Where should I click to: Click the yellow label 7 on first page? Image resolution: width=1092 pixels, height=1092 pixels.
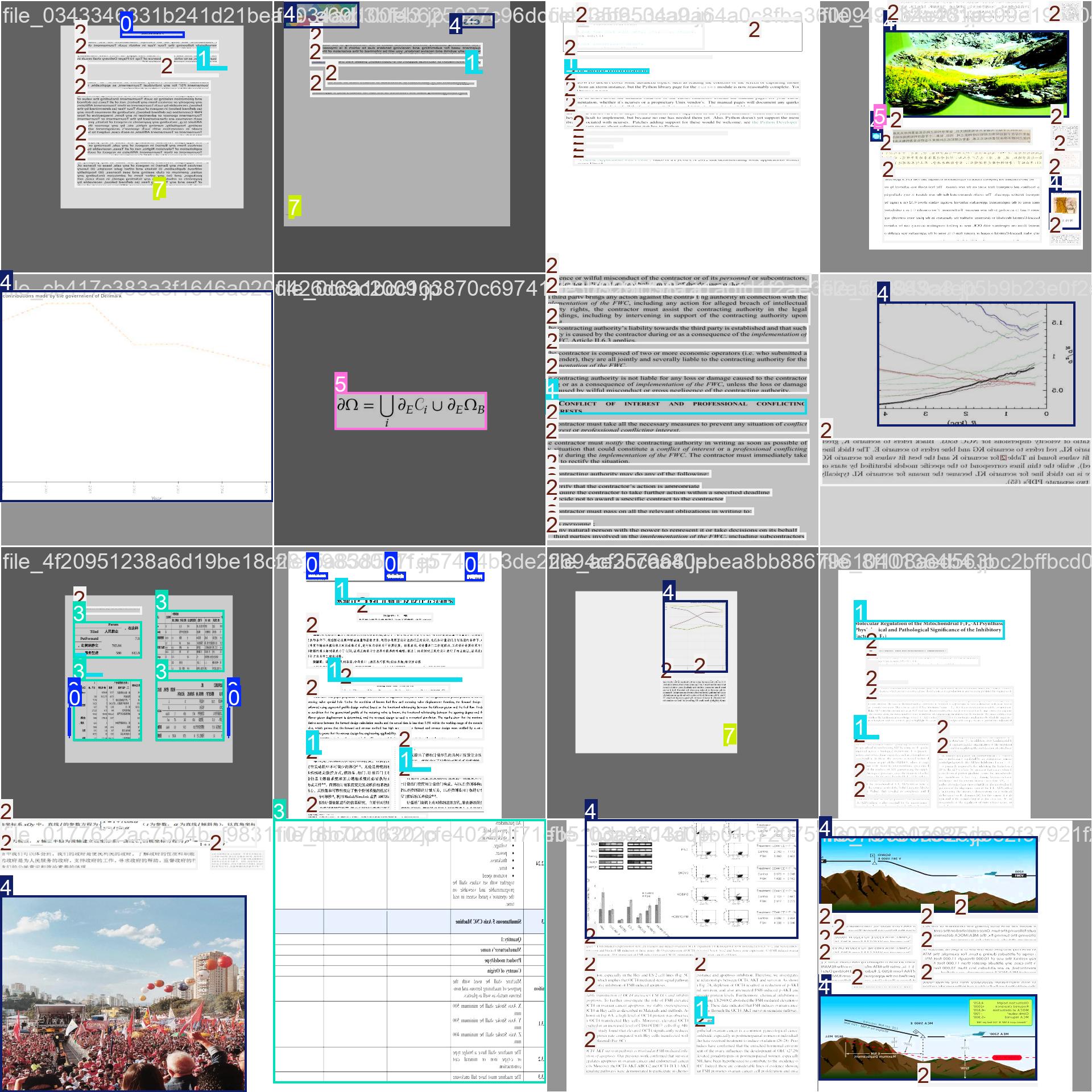159,190
